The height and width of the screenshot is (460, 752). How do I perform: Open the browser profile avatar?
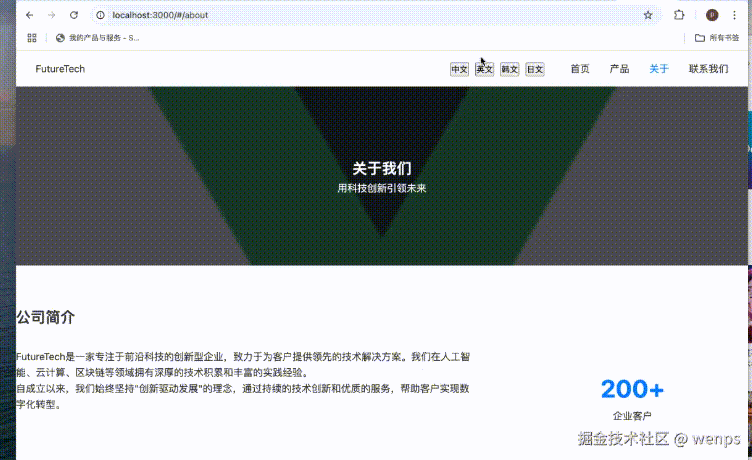[712, 15]
